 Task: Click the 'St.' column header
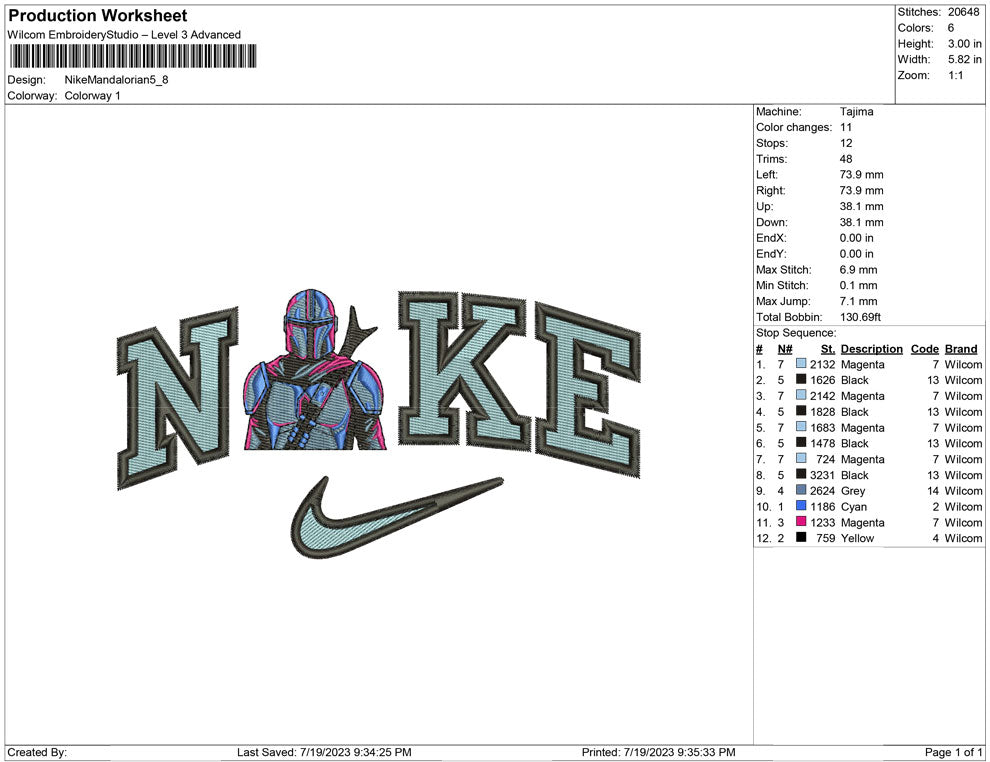pyautogui.click(x=828, y=348)
